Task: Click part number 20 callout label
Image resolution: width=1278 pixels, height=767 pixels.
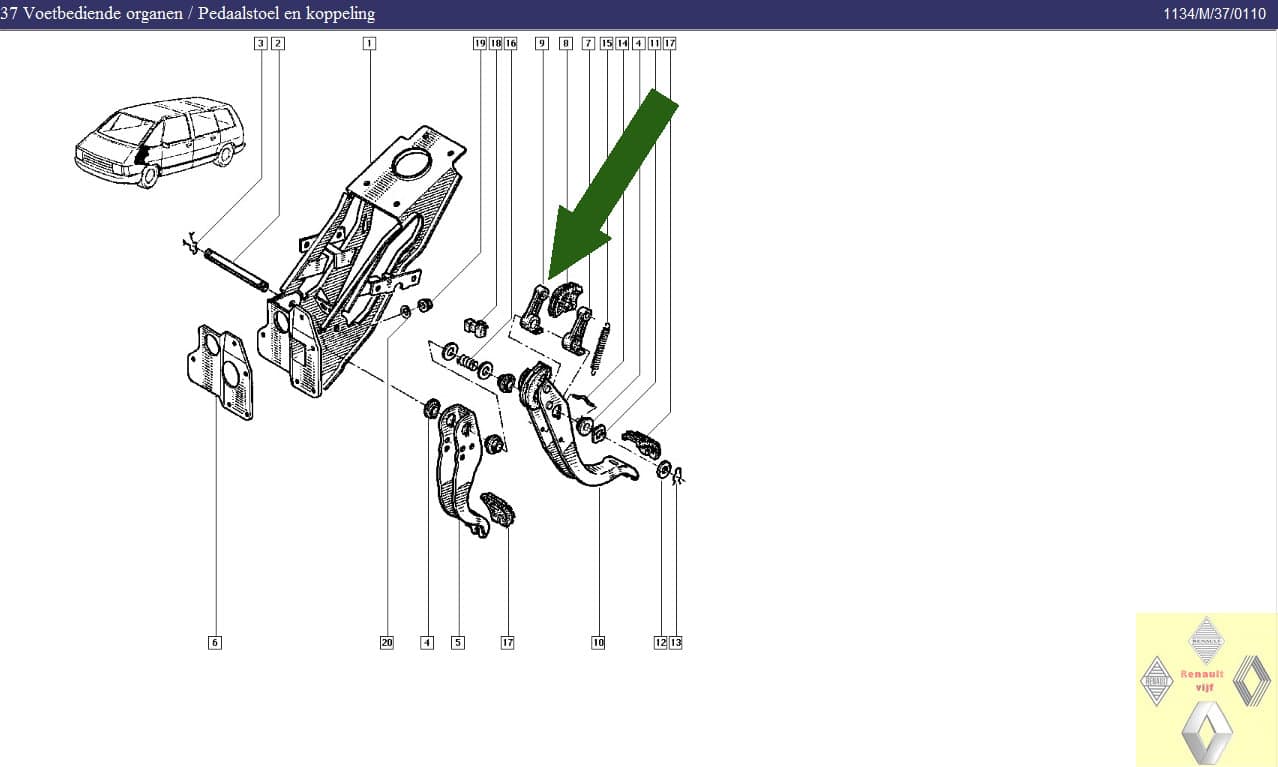Action: (387, 642)
